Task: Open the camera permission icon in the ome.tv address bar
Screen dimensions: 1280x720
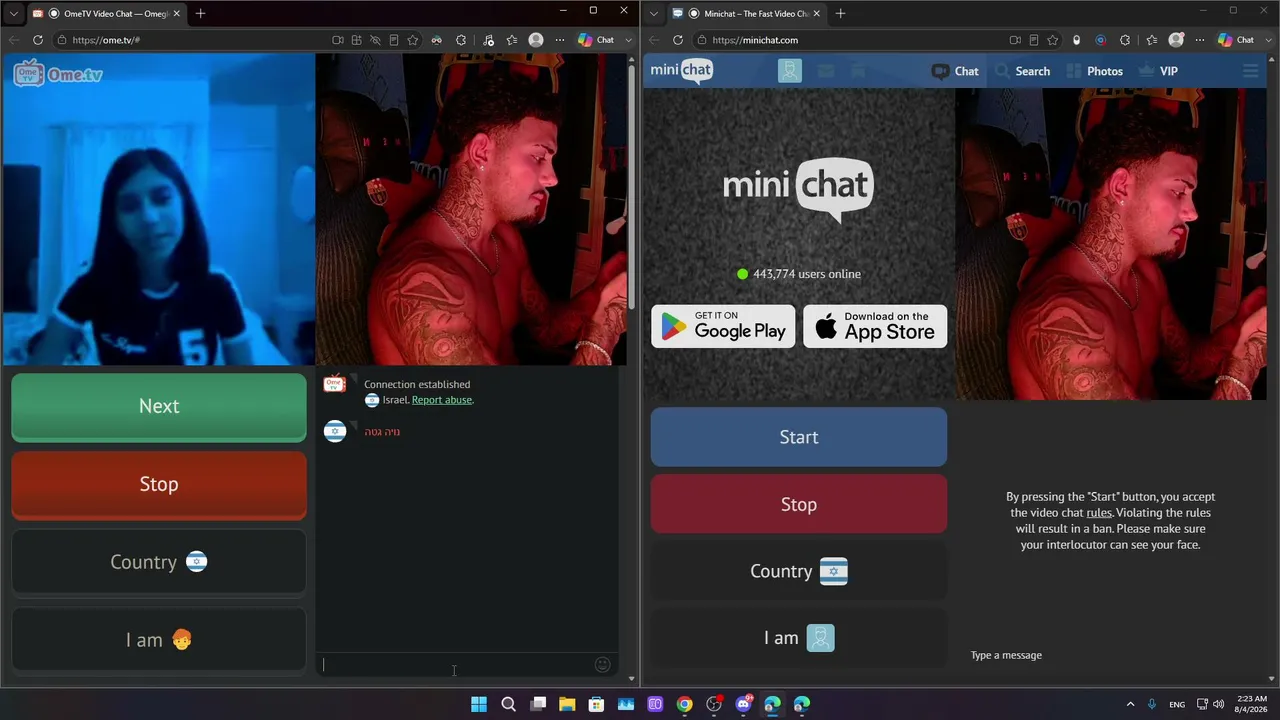Action: 338,40
